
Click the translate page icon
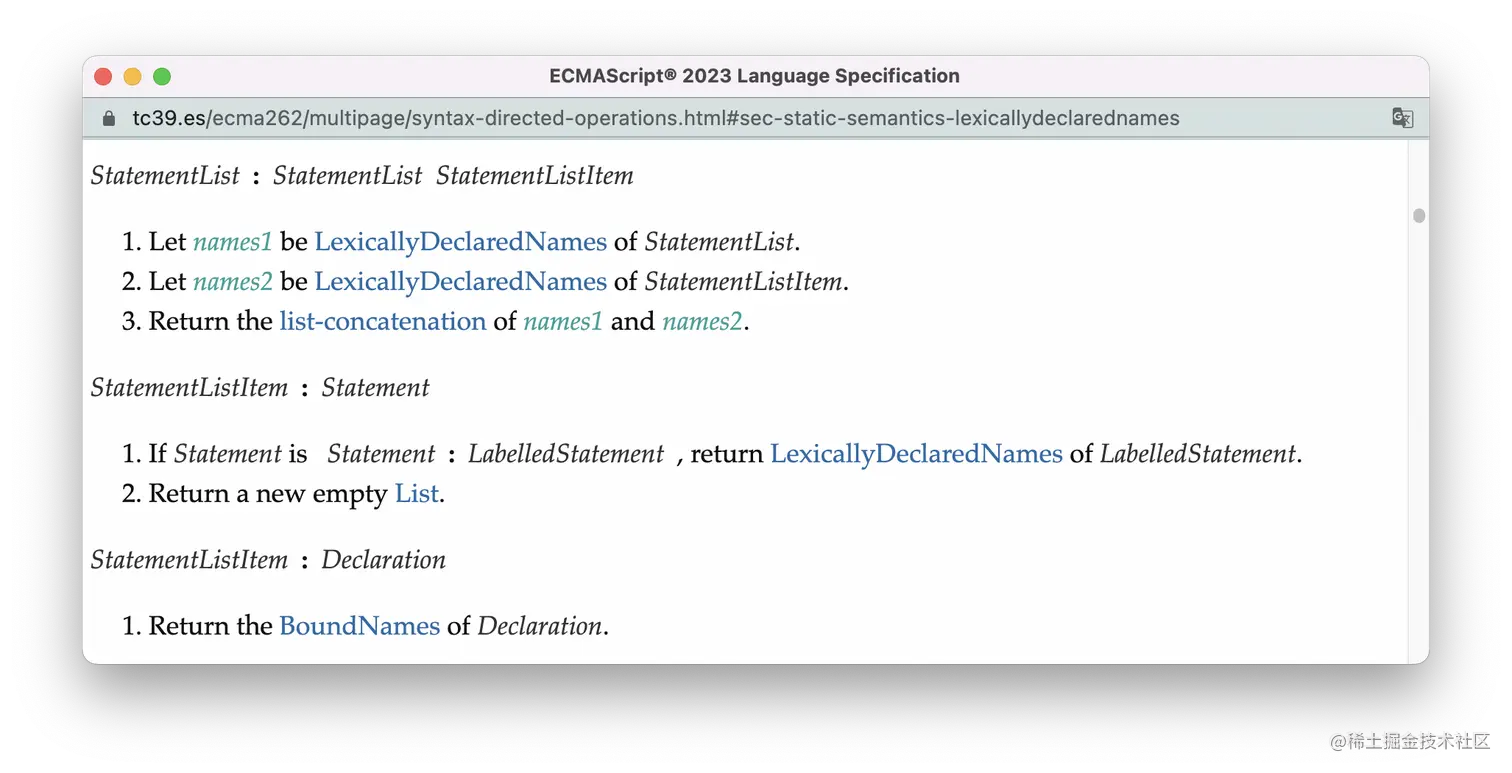[x=1402, y=118]
